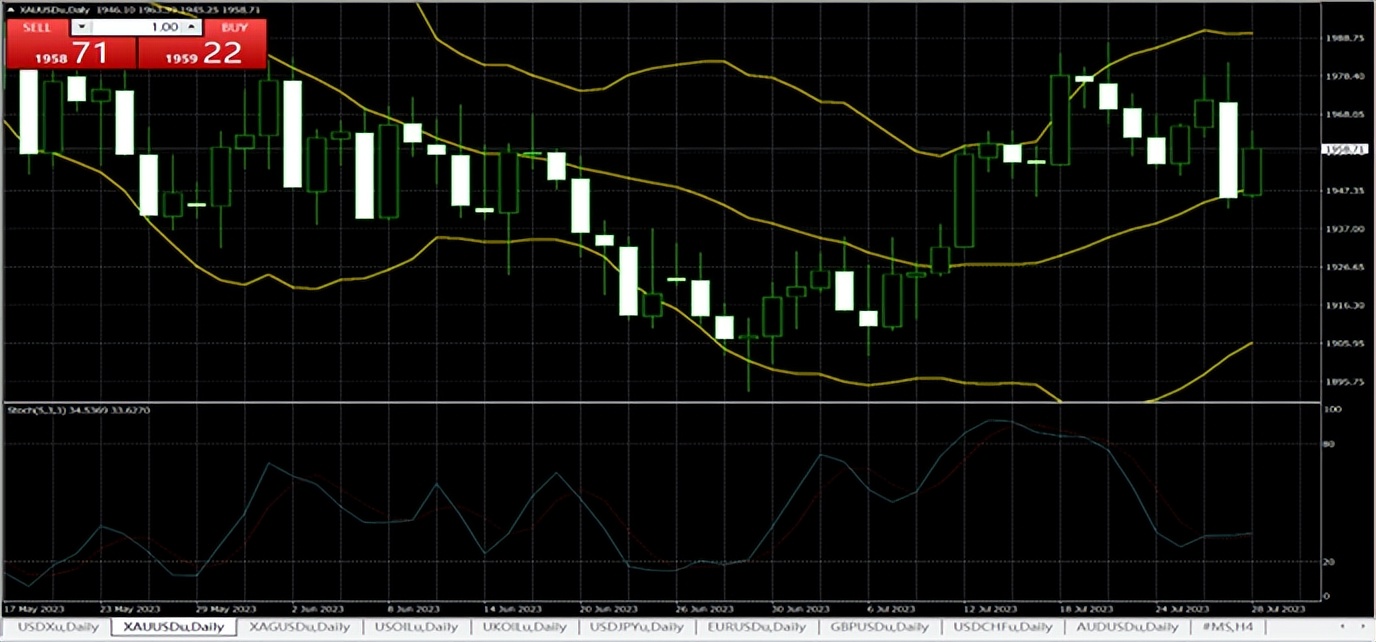The height and width of the screenshot is (642, 1376).
Task: Open the GBPUSDu,Daily chart tab
Action: [879, 627]
